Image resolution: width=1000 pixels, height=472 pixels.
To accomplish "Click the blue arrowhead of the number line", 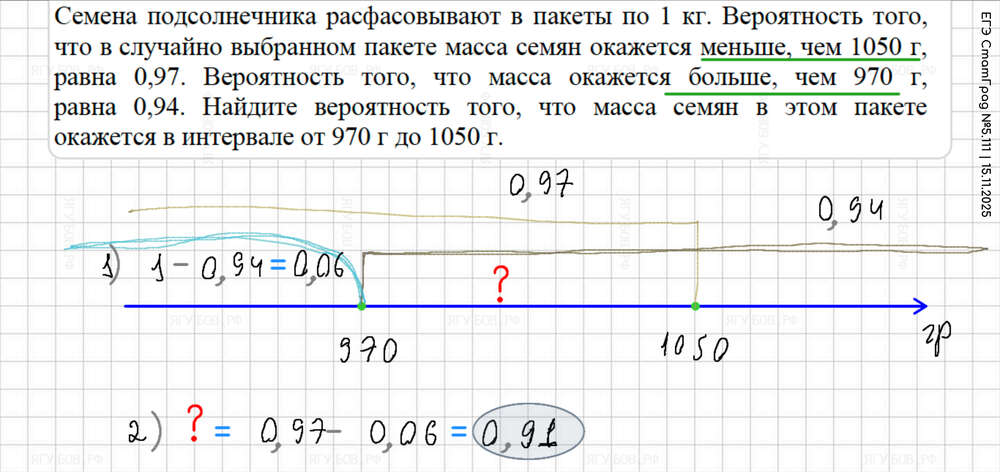I will coord(918,305).
